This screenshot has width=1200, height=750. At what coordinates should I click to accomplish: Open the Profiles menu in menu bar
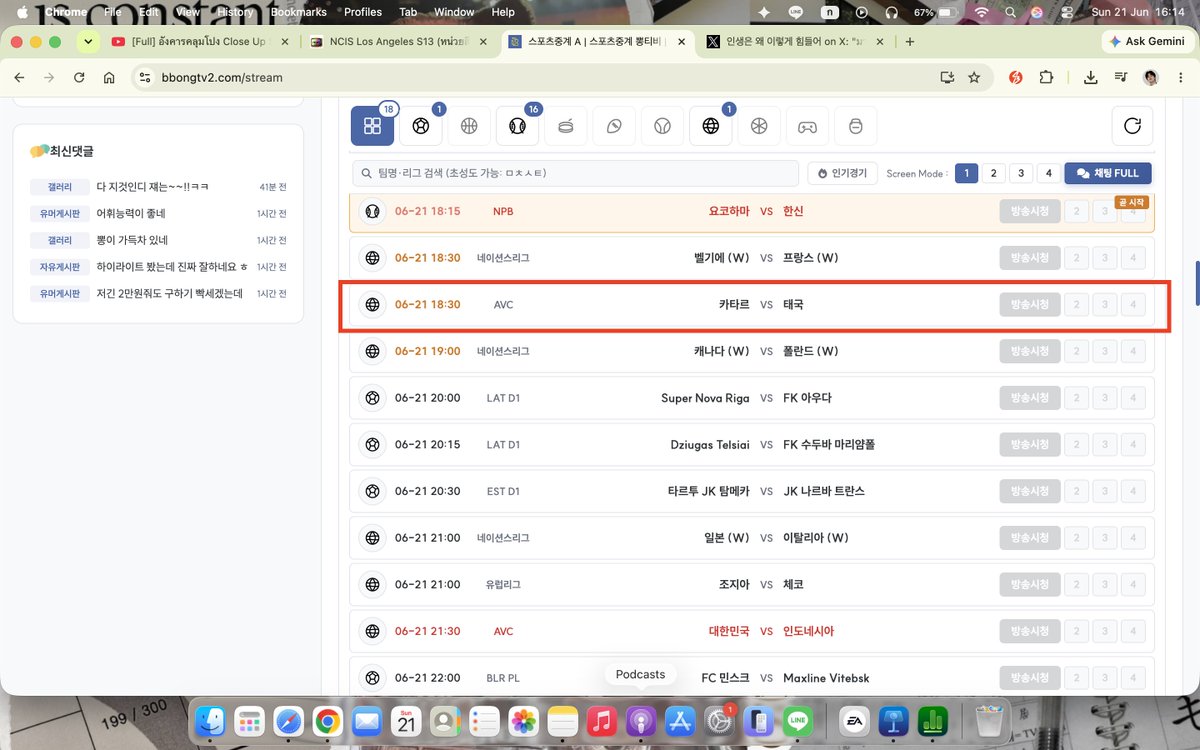pyautogui.click(x=363, y=12)
